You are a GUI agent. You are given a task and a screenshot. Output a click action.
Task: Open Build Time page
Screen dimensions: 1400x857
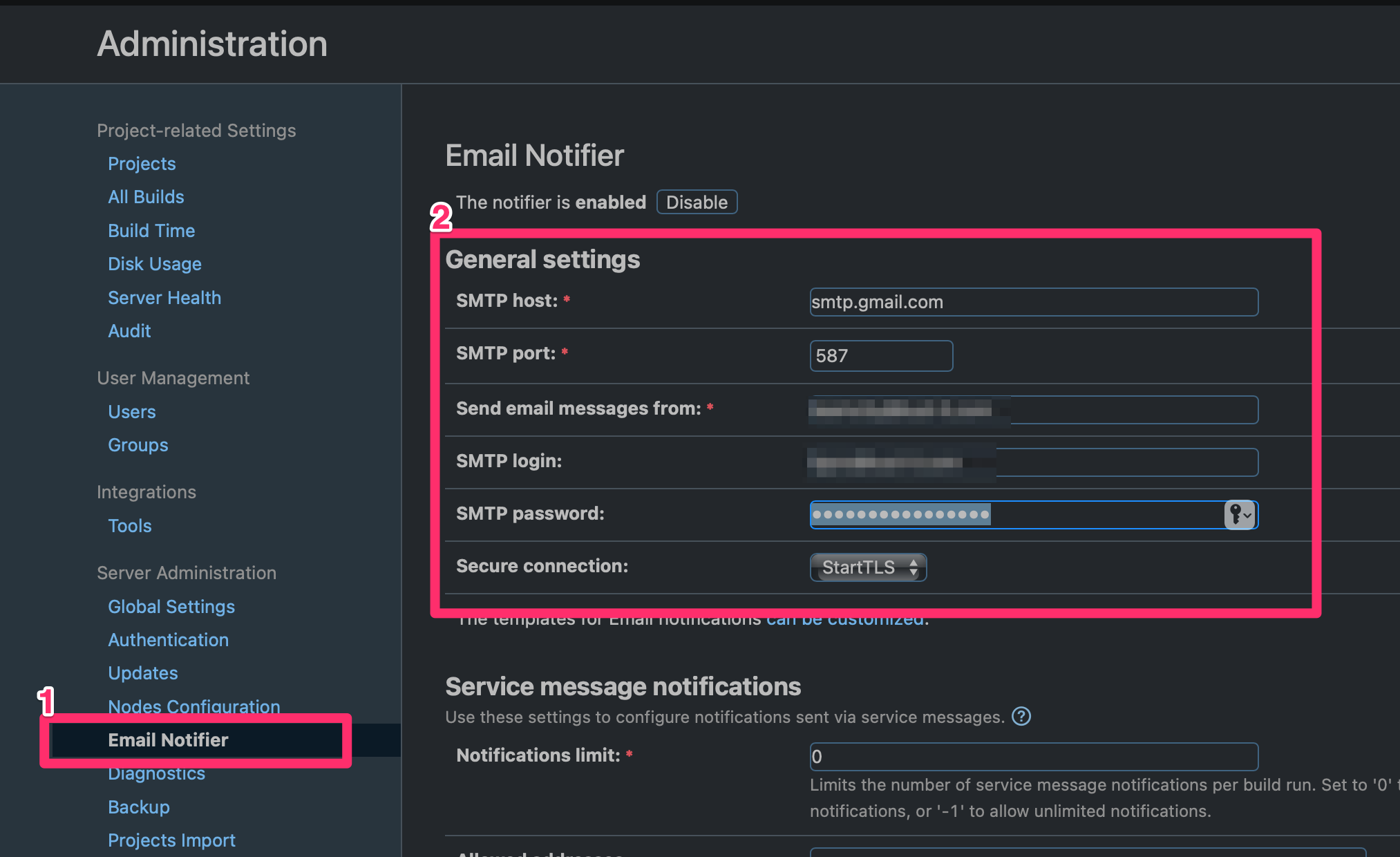(x=151, y=231)
